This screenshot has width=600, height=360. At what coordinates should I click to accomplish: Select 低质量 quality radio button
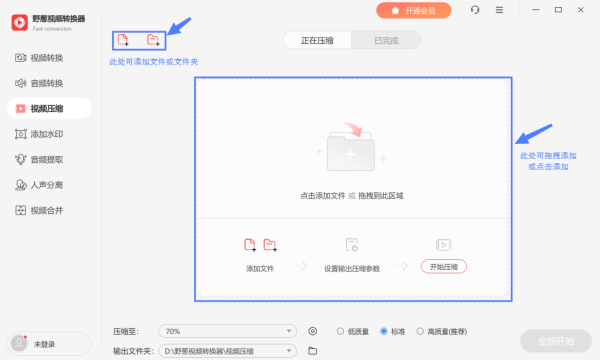[x=340, y=331]
